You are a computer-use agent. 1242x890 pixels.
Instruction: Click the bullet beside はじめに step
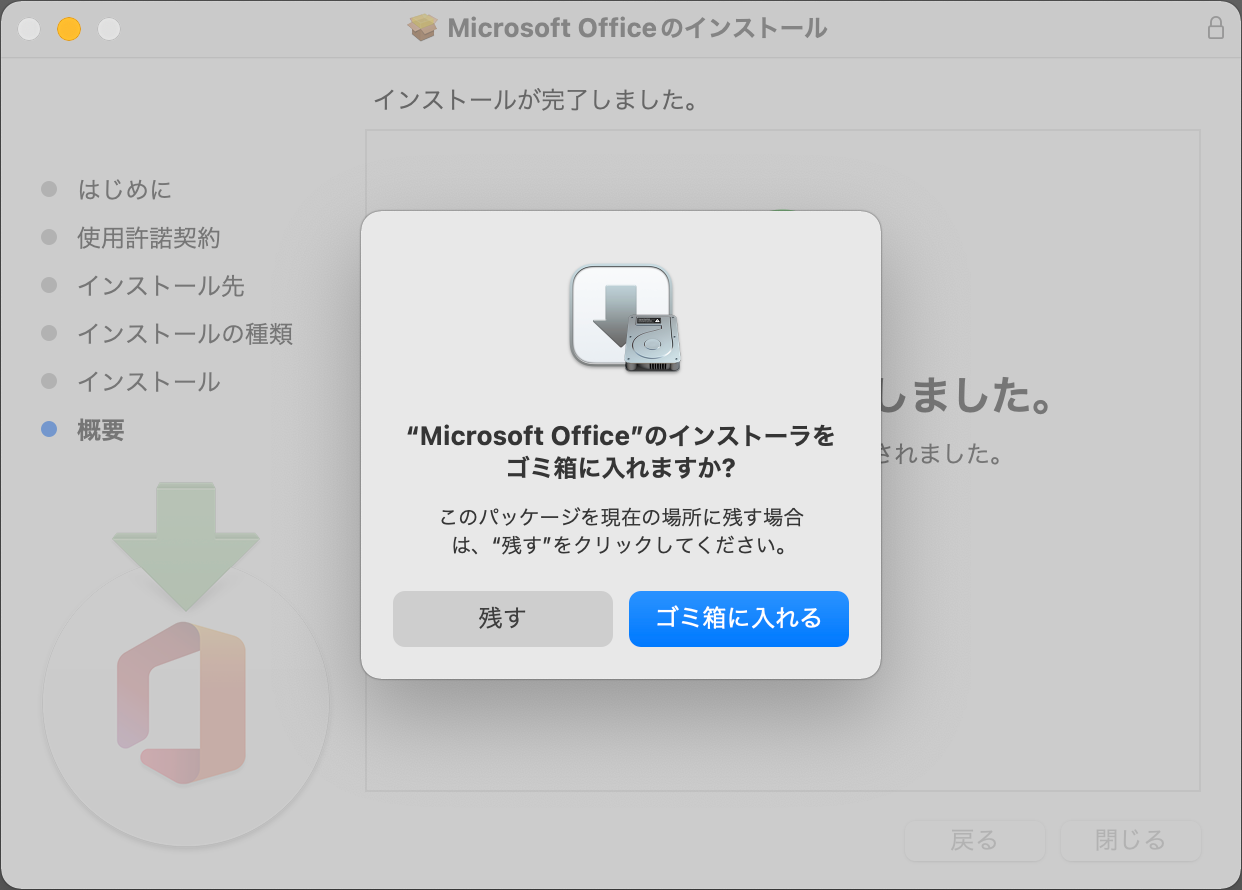[x=50, y=189]
